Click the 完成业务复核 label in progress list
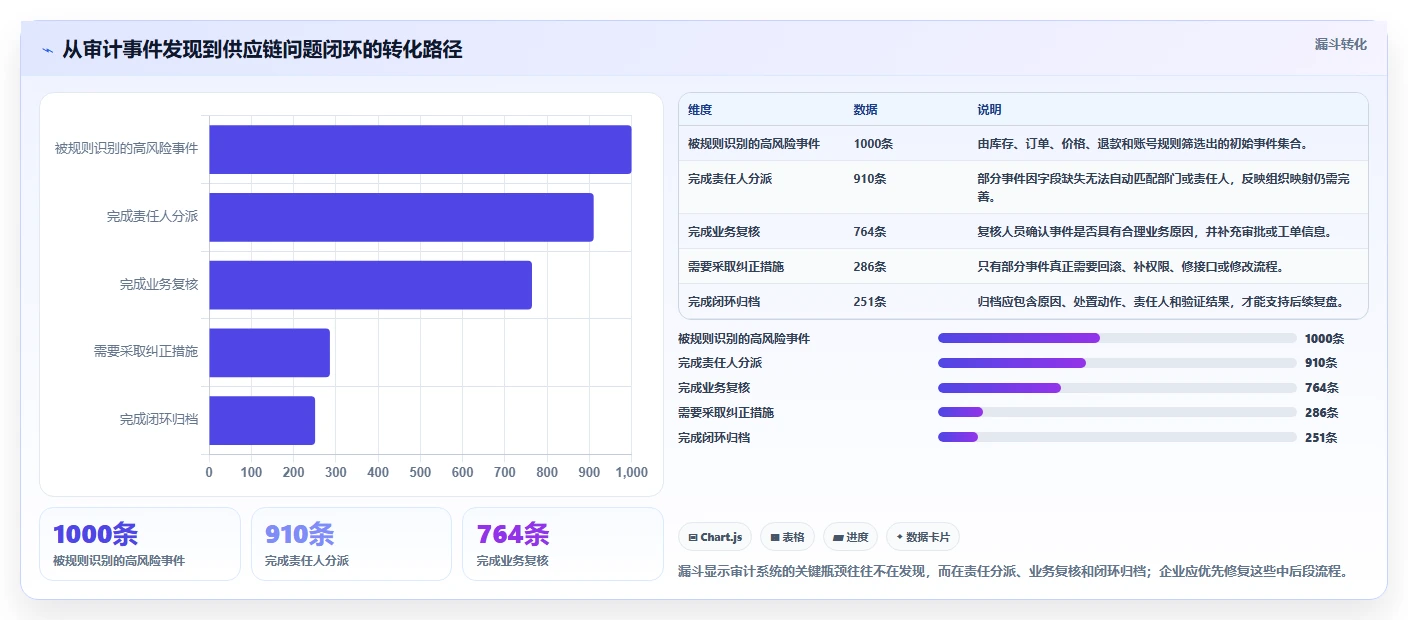Screen dimensions: 1408x620 pyautogui.click(x=714, y=388)
